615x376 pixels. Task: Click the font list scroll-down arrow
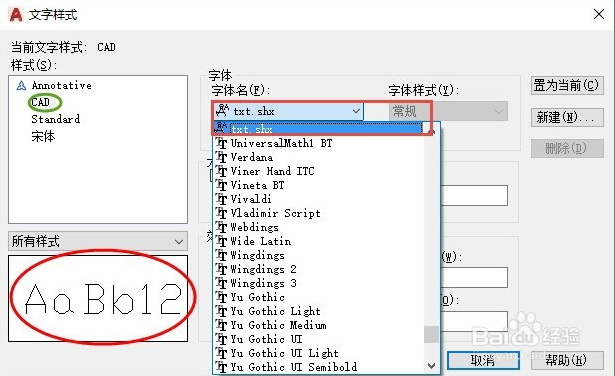(x=431, y=366)
